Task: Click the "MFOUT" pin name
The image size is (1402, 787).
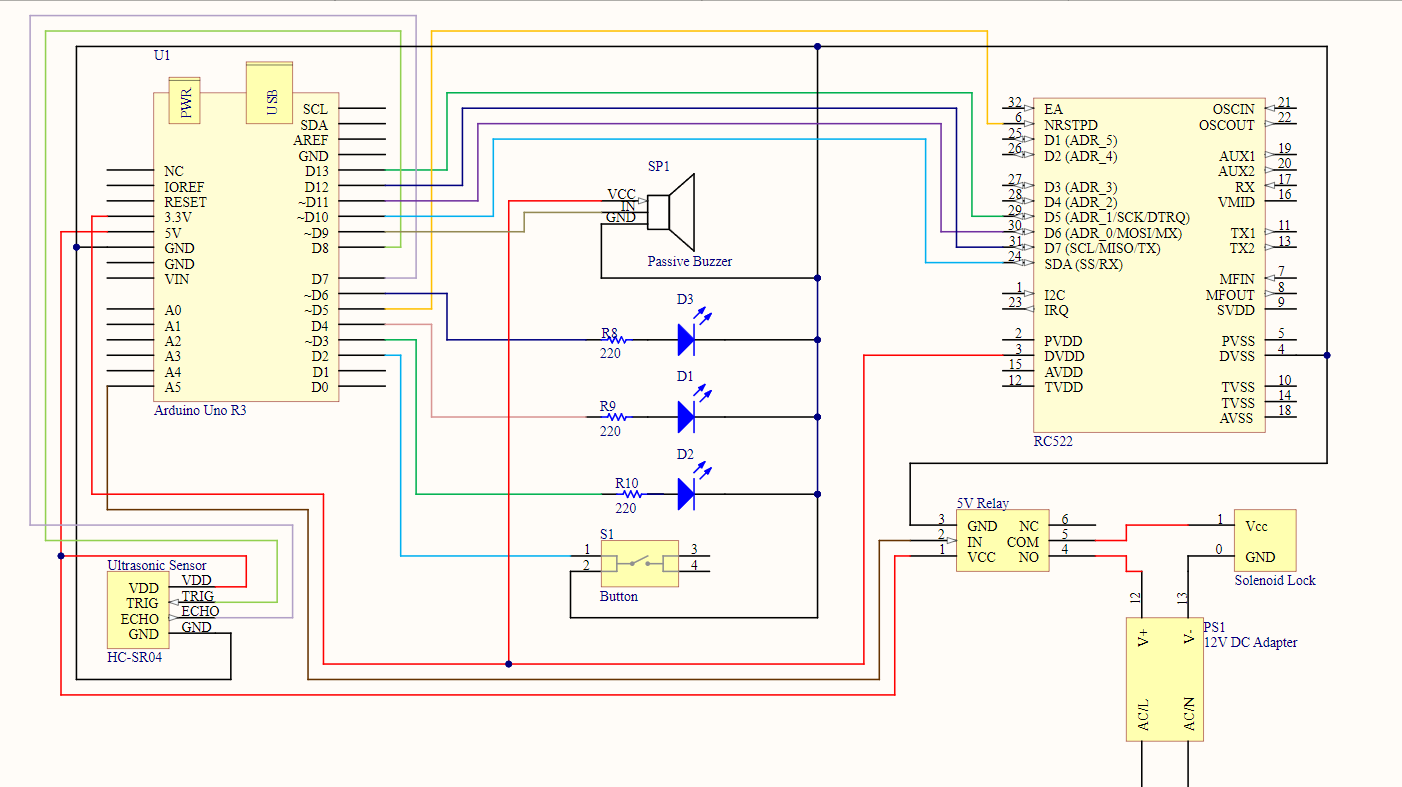Action: point(1230,295)
